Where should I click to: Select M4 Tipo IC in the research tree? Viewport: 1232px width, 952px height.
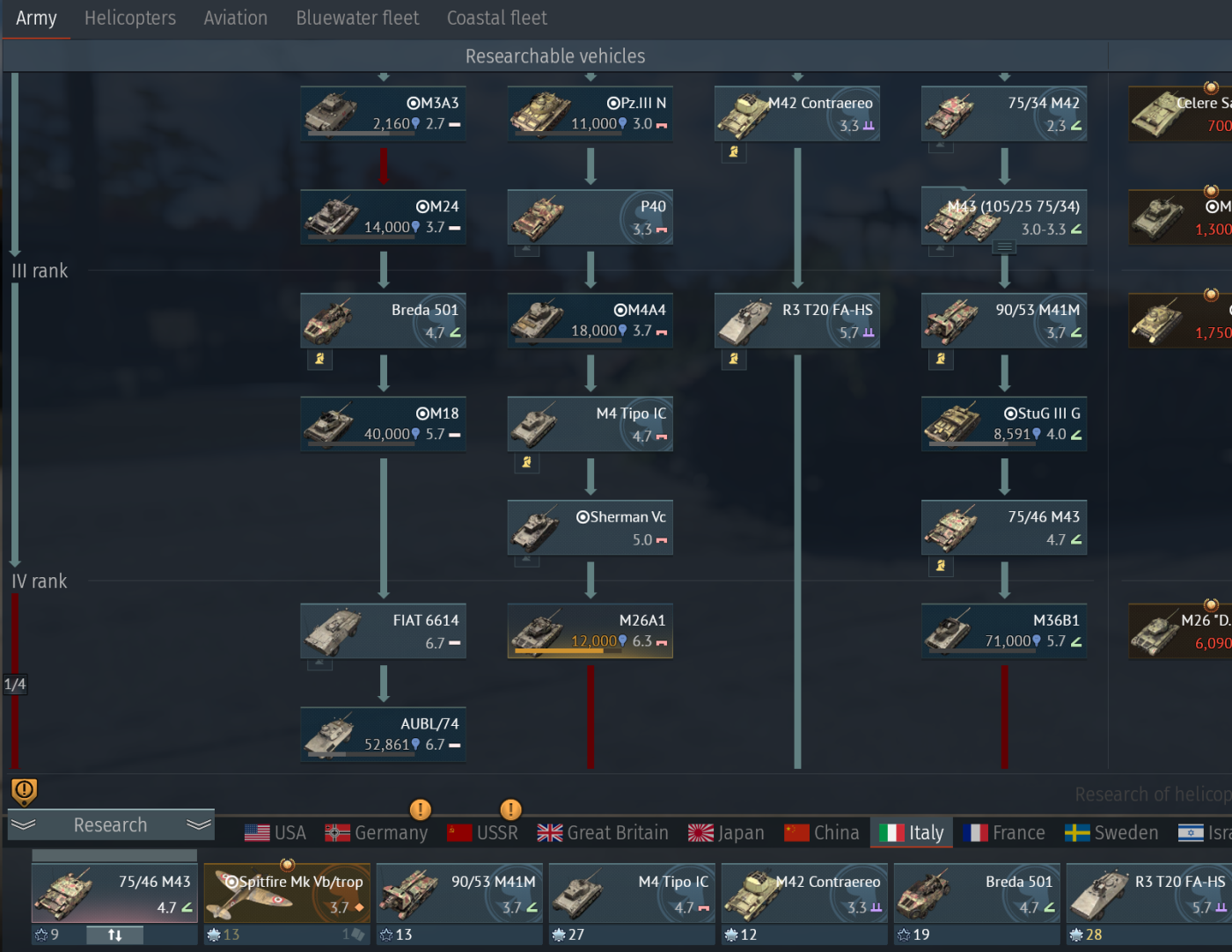[x=590, y=424]
